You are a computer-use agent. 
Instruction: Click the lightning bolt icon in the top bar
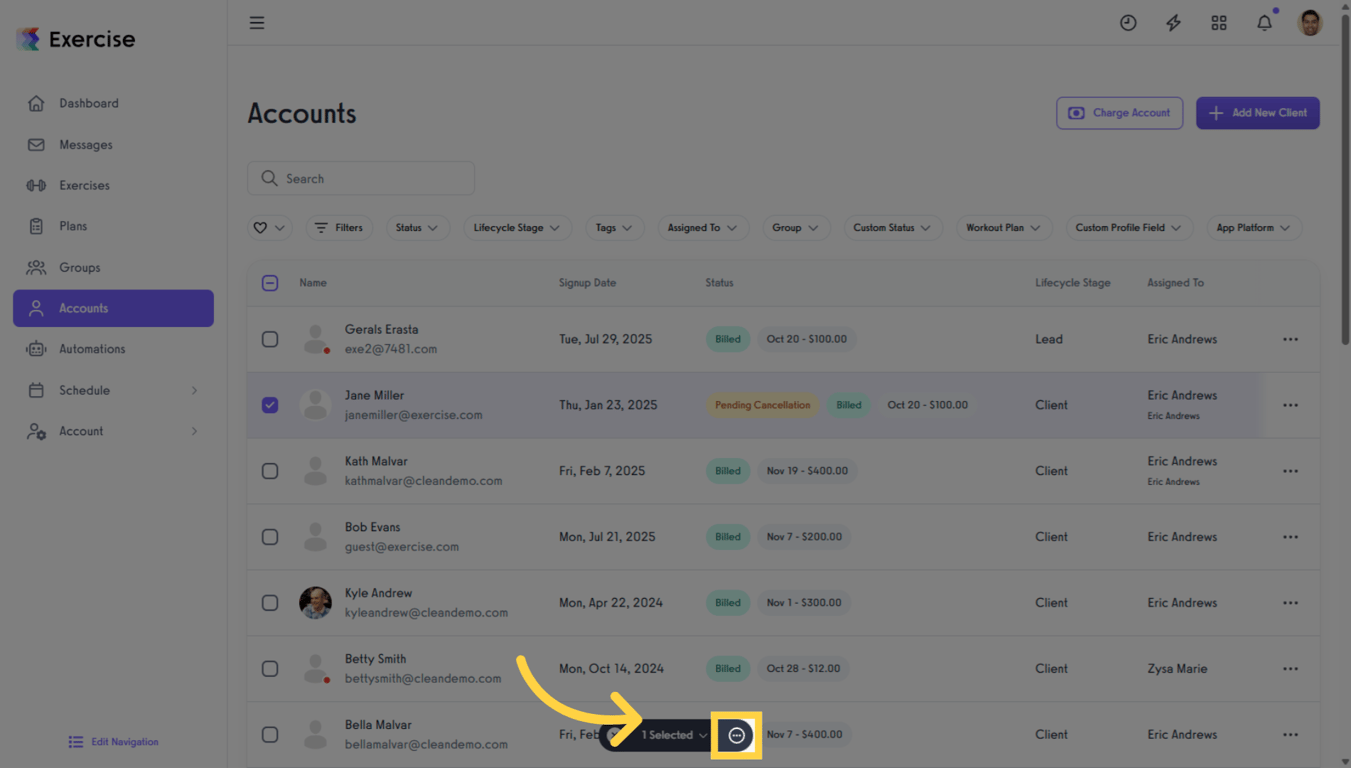[x=1173, y=22]
